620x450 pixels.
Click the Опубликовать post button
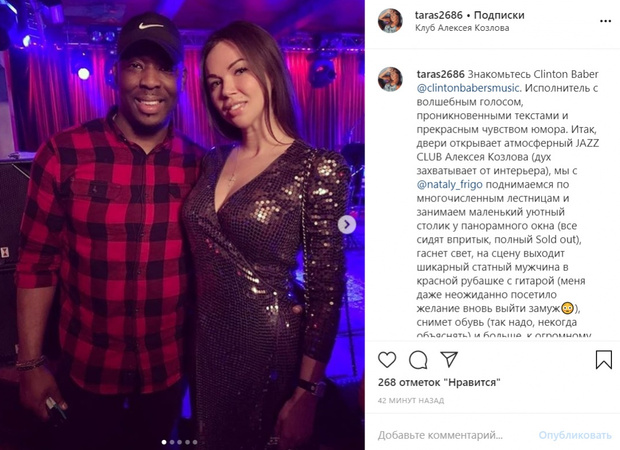575,435
